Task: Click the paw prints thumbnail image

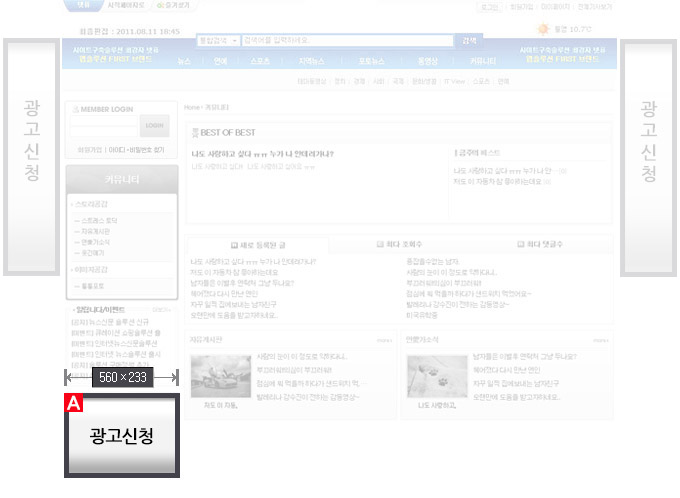Action: pos(436,375)
